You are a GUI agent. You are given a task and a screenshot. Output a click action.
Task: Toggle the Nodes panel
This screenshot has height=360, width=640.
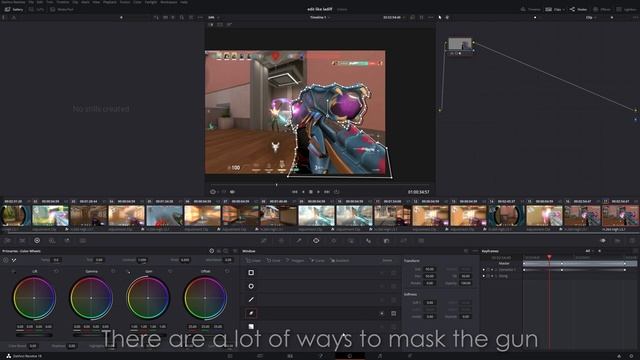click(x=578, y=9)
